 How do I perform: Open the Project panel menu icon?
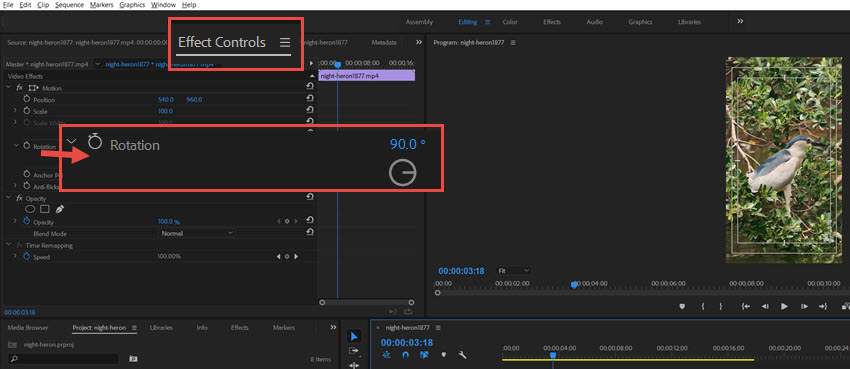(134, 328)
